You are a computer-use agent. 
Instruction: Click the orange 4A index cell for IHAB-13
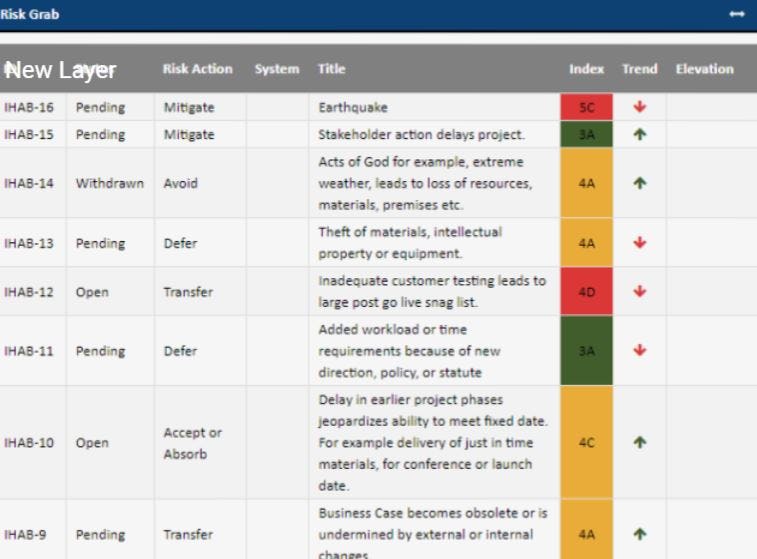coord(587,243)
